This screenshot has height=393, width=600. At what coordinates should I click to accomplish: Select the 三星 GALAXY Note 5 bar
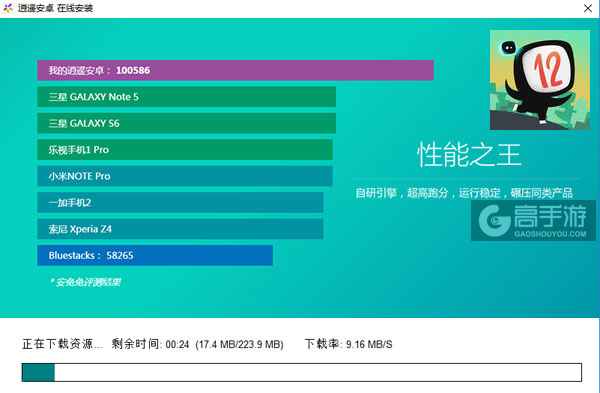pyautogui.click(x=186, y=97)
